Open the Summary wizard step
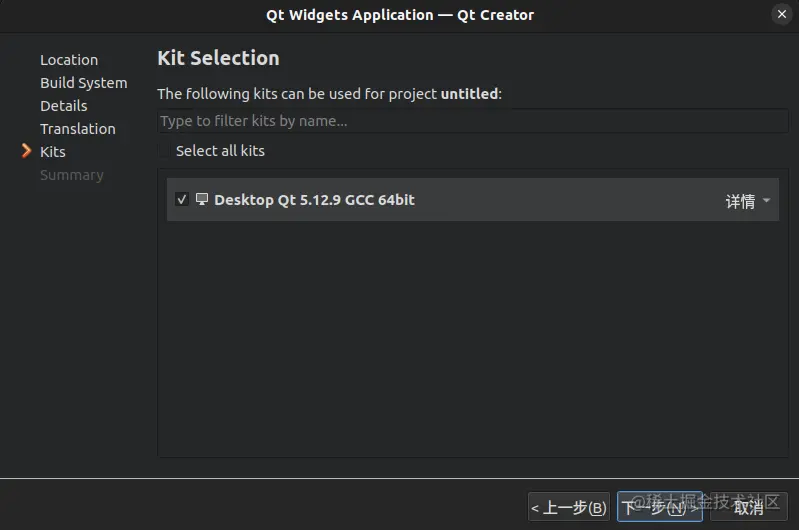 click(x=72, y=175)
